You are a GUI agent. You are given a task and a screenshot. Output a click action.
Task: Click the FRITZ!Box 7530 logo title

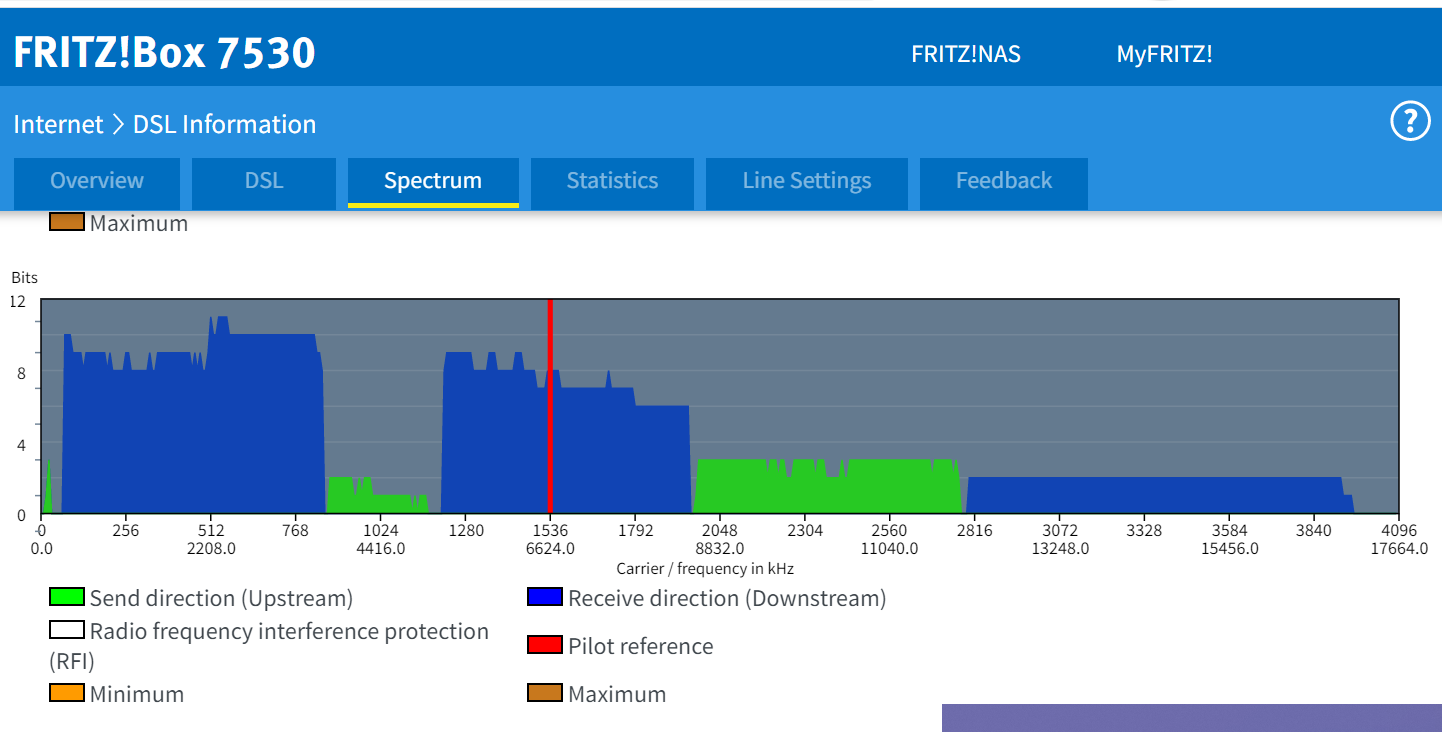click(165, 52)
